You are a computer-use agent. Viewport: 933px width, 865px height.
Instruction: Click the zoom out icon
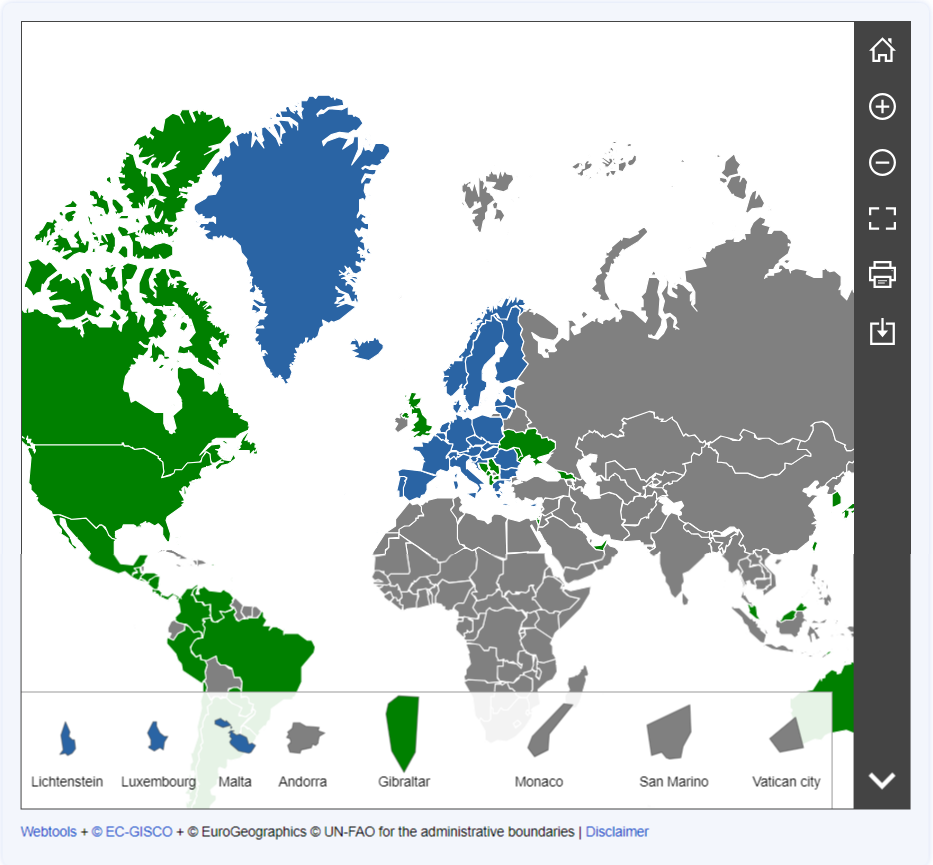coord(881,162)
